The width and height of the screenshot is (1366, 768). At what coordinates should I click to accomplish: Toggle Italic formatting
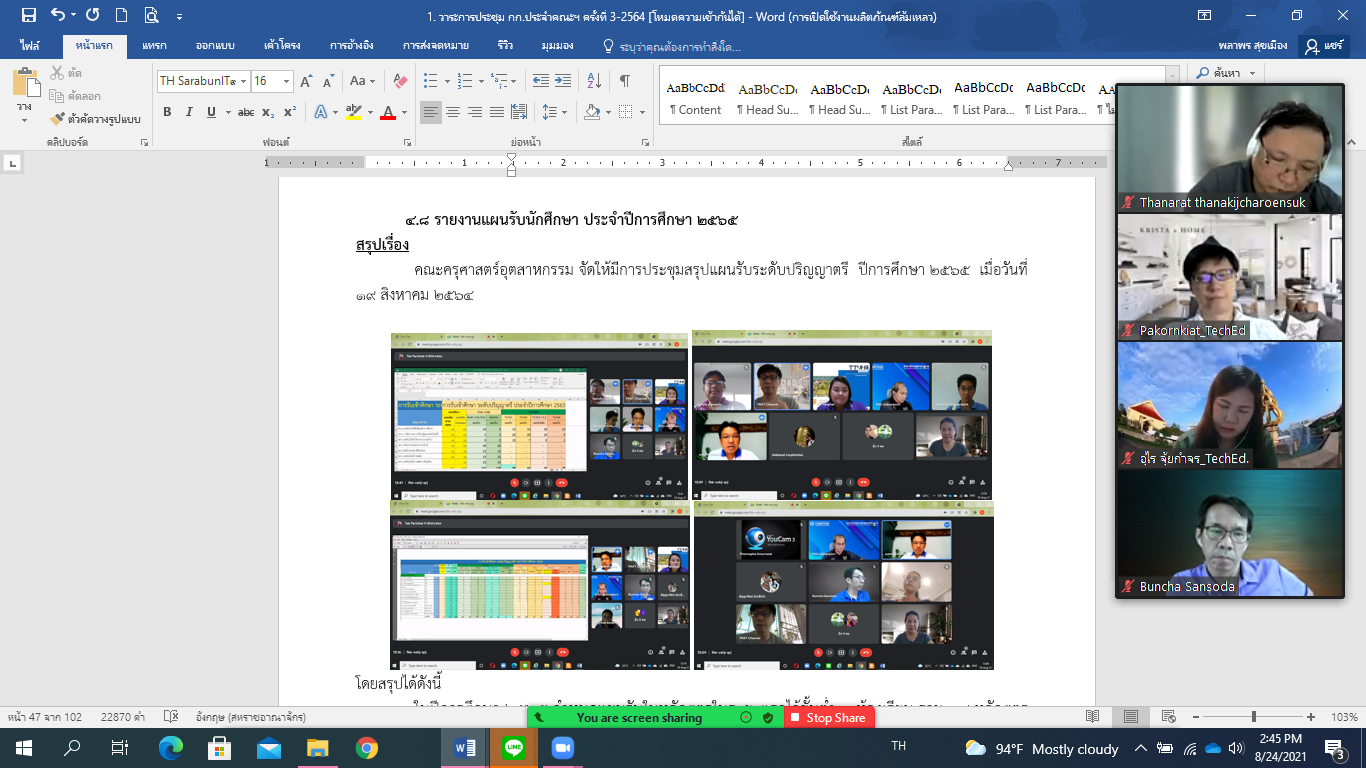[x=189, y=112]
